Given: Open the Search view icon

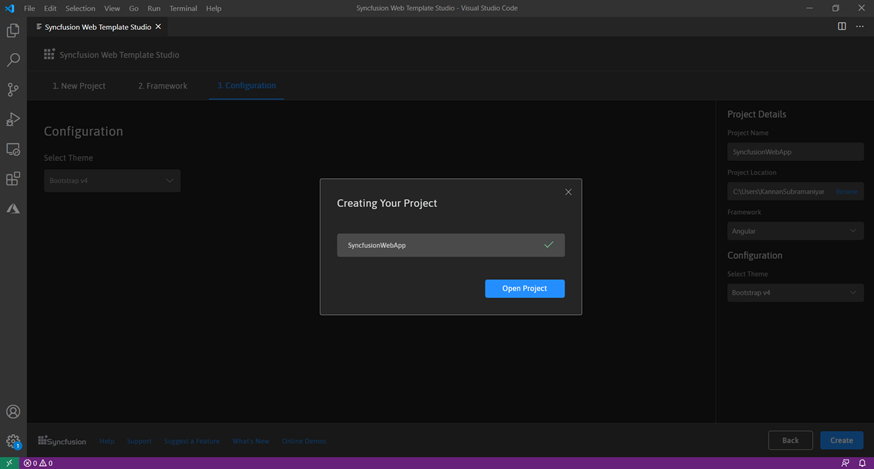Looking at the screenshot, I should point(13,61).
